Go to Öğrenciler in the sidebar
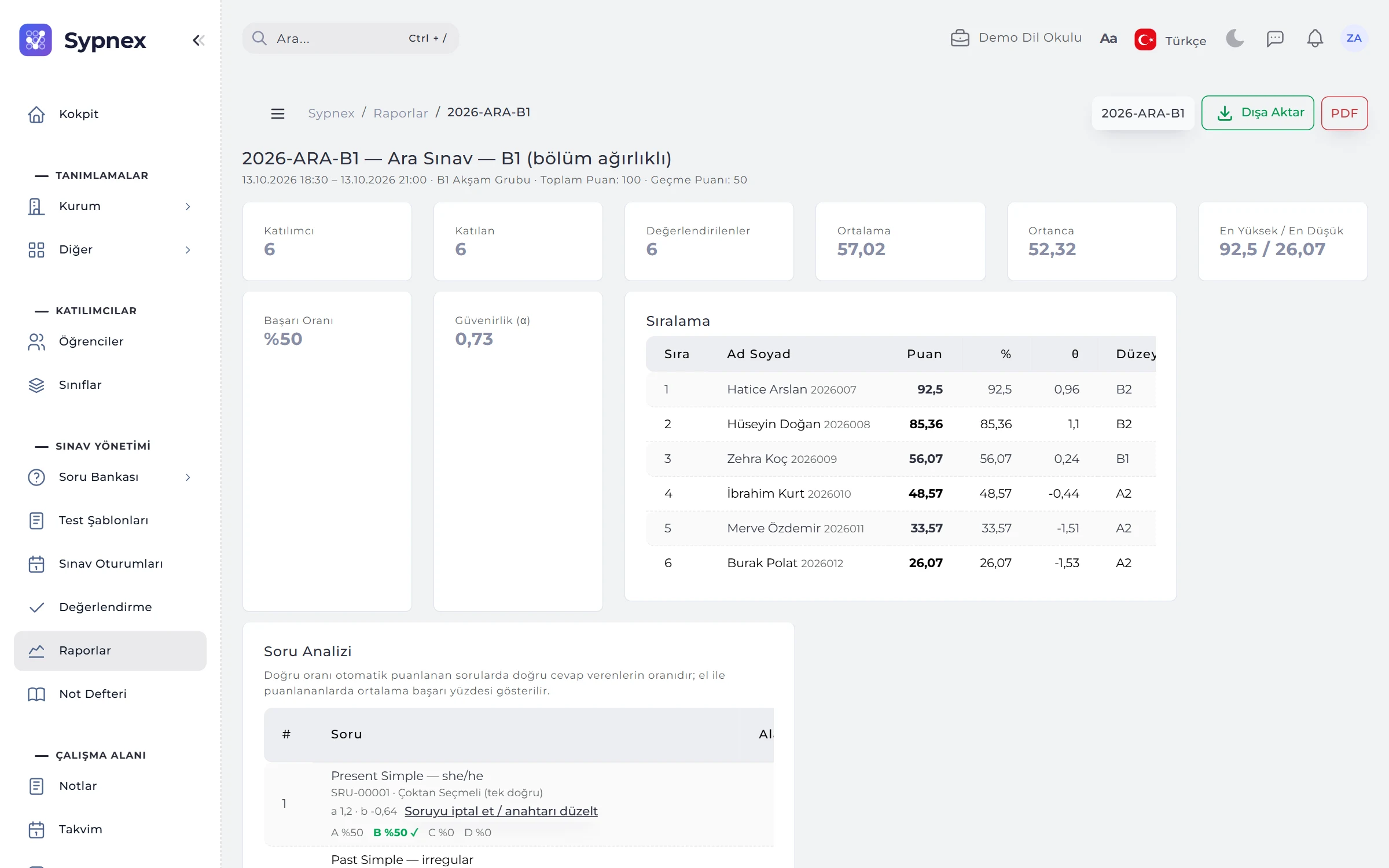This screenshot has height=868, width=1389. coord(110,341)
